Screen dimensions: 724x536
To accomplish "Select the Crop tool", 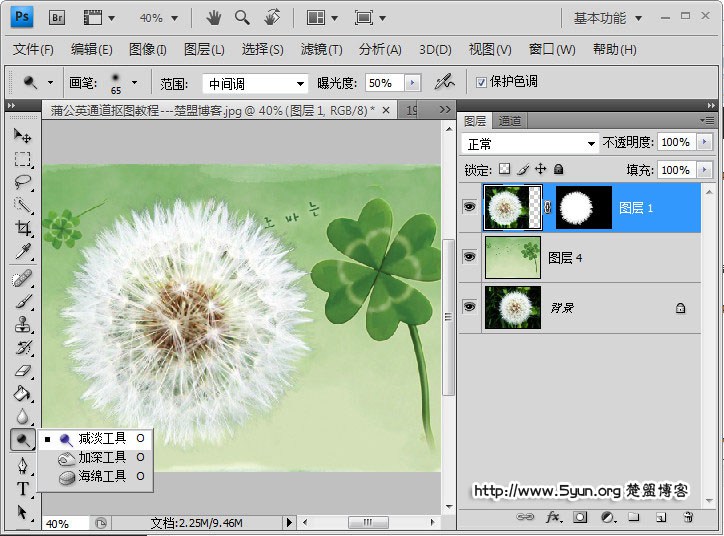I will [x=22, y=228].
